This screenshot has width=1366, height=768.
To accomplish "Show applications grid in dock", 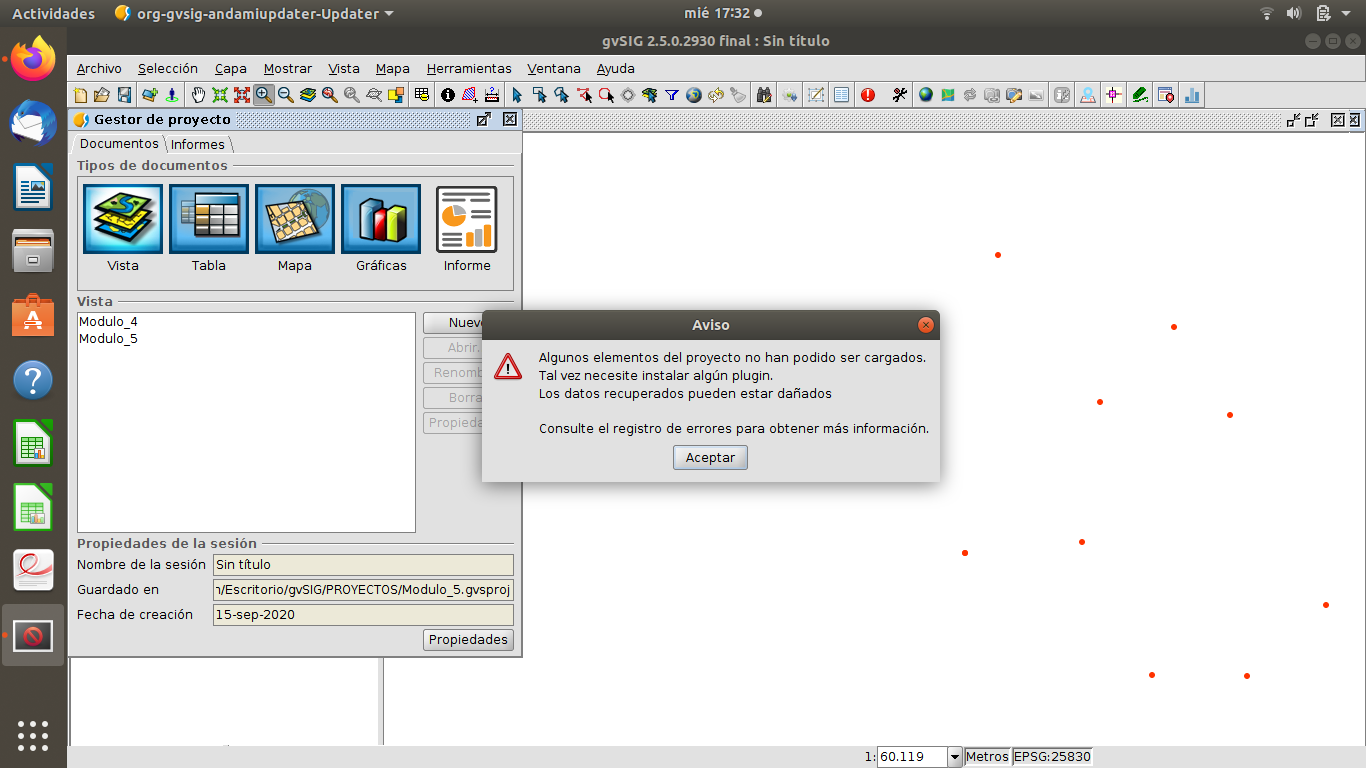I will 33,735.
